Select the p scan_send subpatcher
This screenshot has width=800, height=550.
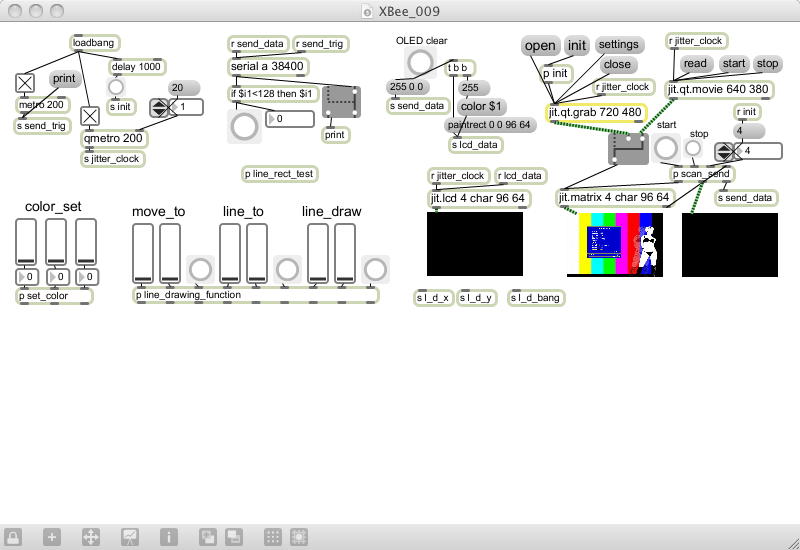[702, 174]
